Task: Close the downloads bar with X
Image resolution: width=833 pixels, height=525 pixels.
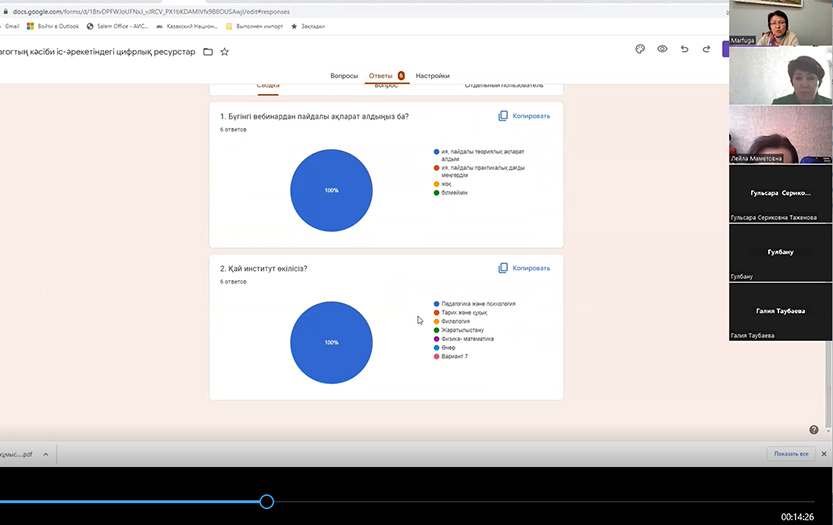Action: pos(824,453)
